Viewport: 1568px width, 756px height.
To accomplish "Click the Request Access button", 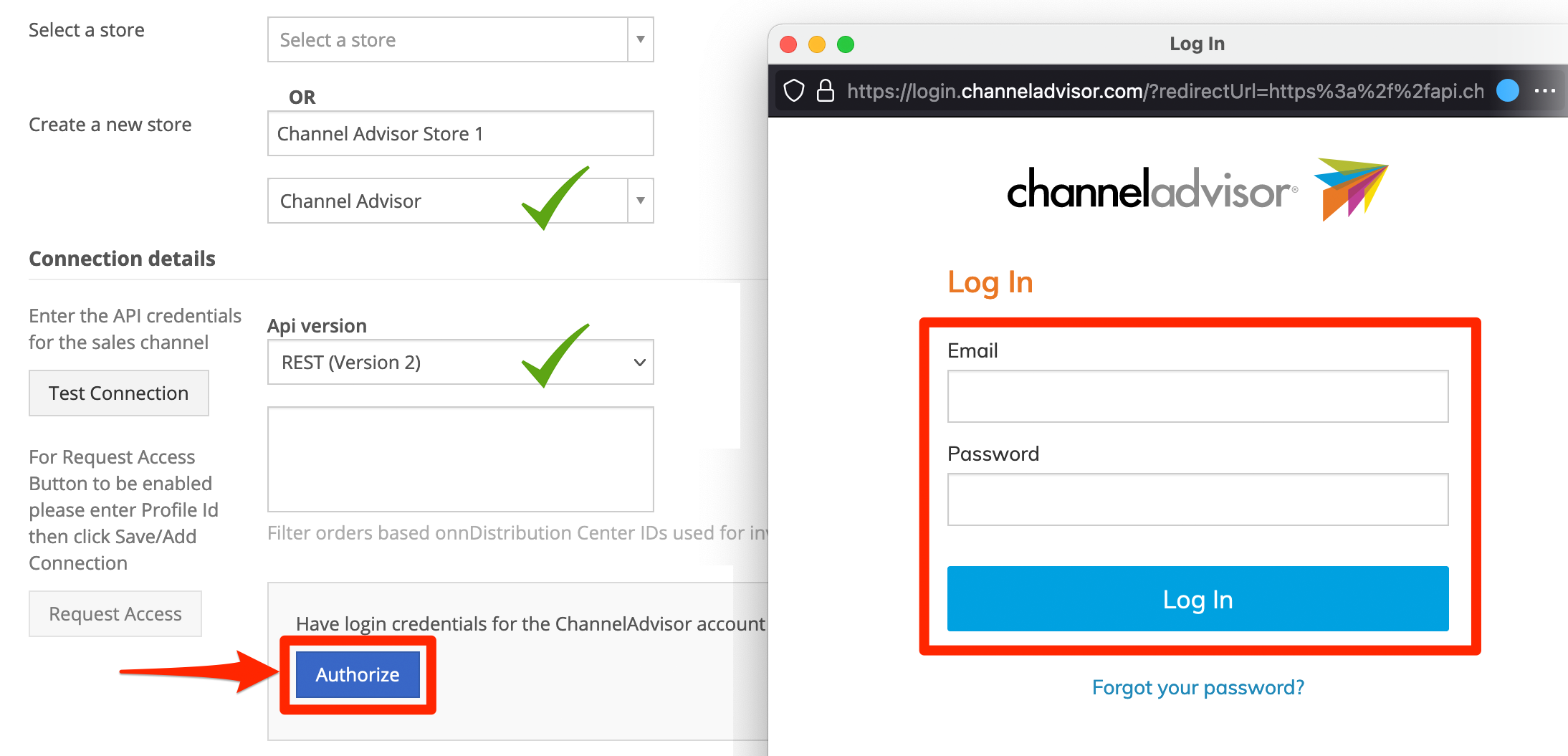I will click(115, 613).
